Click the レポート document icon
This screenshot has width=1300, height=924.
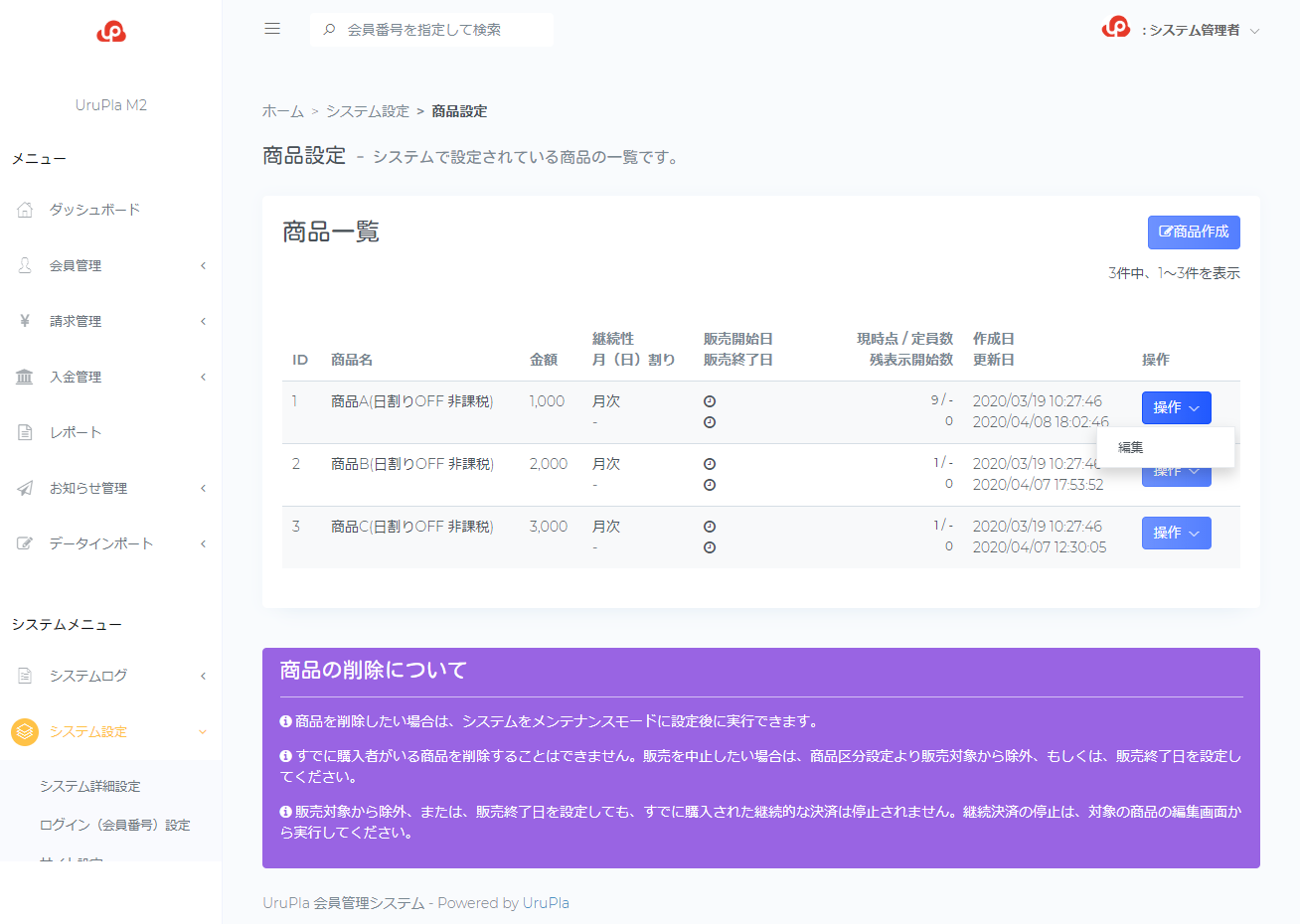pyautogui.click(x=25, y=432)
